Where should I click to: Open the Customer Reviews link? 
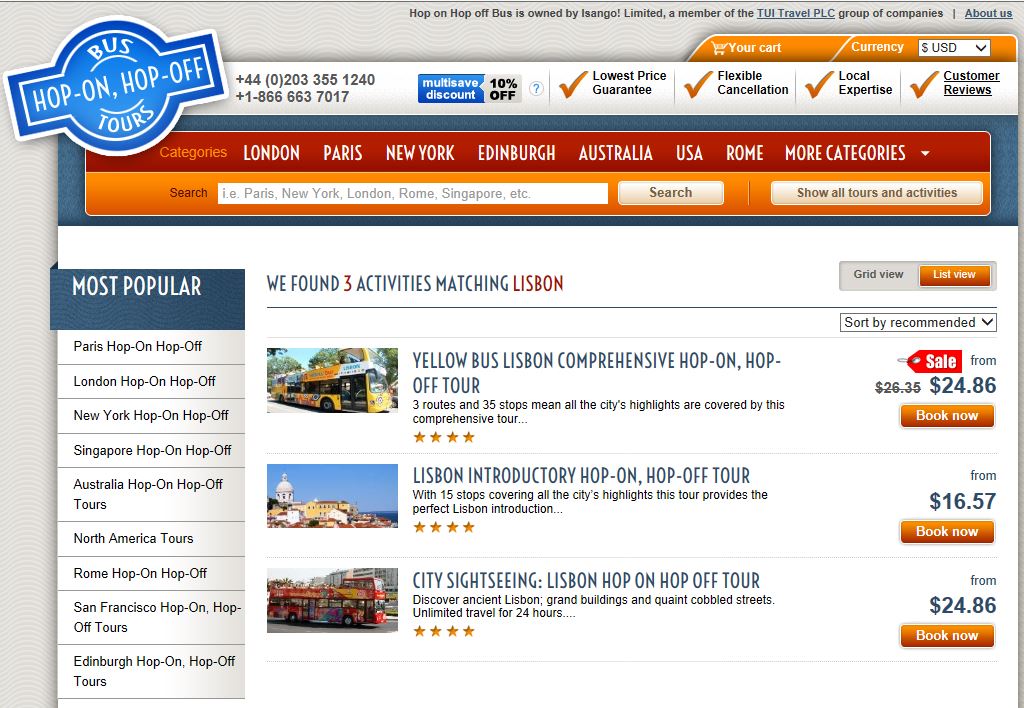pyautogui.click(x=971, y=83)
